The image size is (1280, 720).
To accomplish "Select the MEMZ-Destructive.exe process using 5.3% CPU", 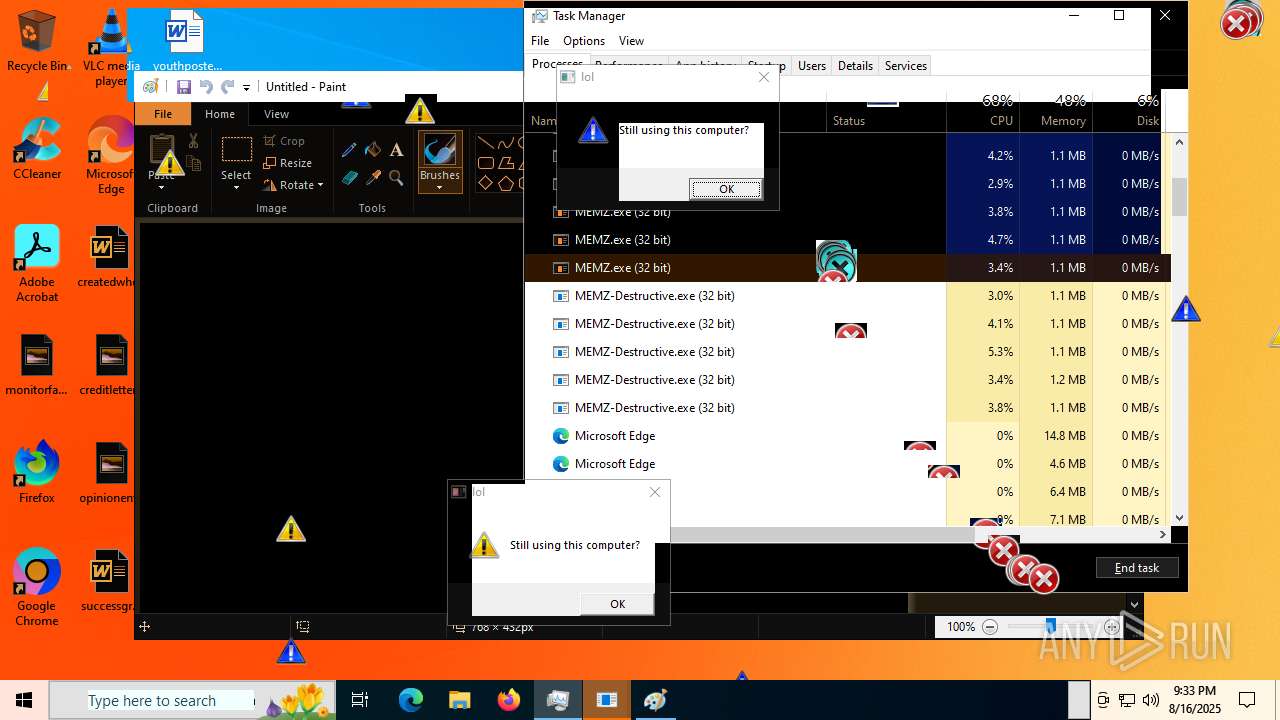I will tap(847, 352).
